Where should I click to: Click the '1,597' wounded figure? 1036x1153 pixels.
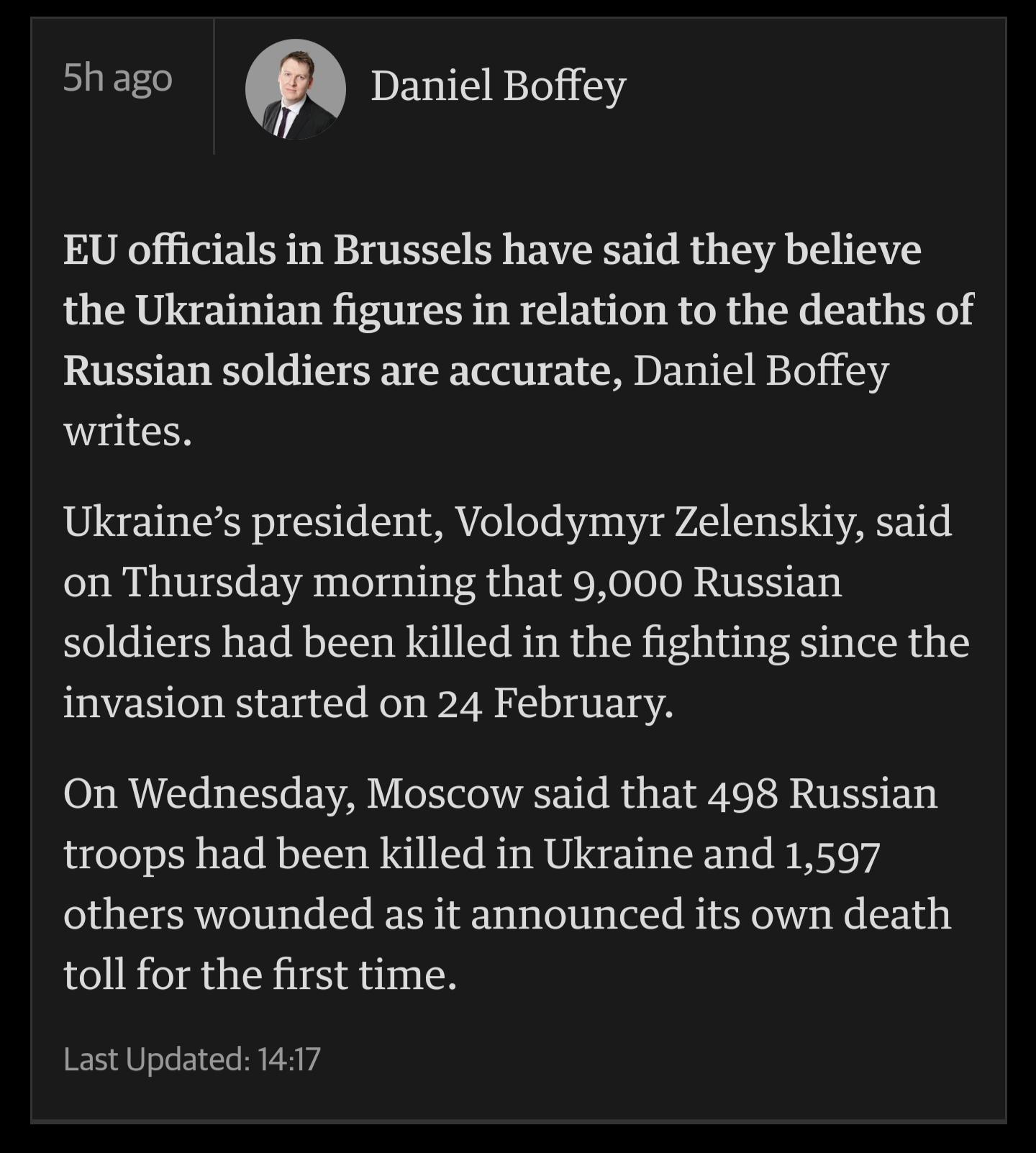832,855
